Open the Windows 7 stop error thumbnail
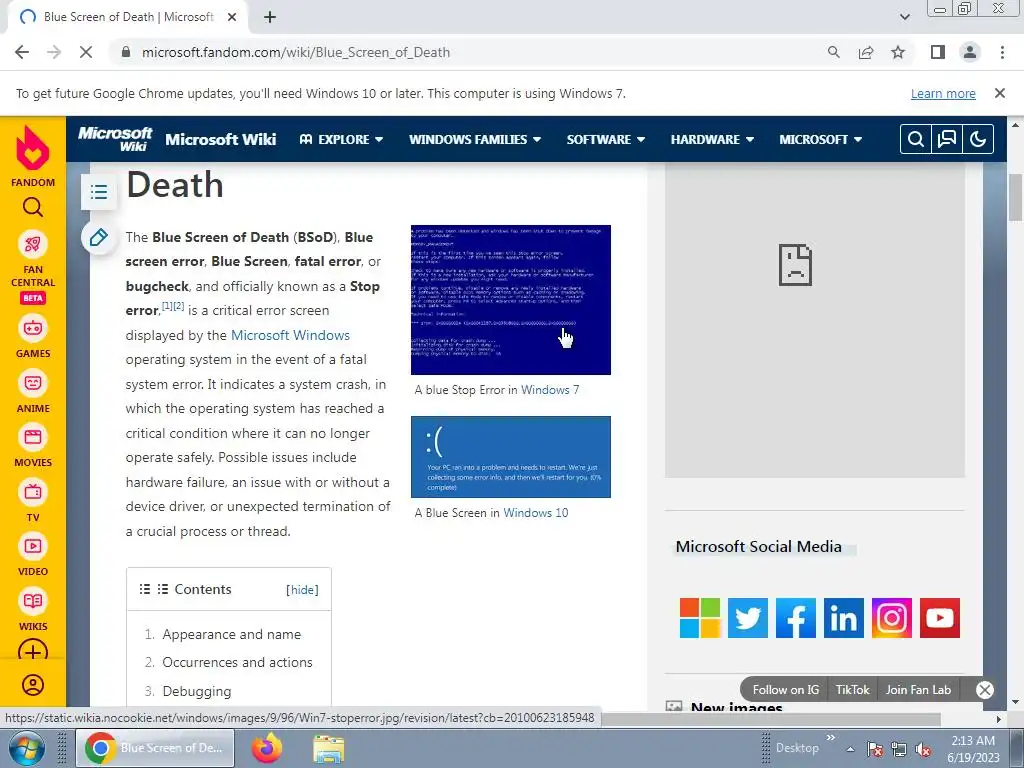 [x=511, y=300]
